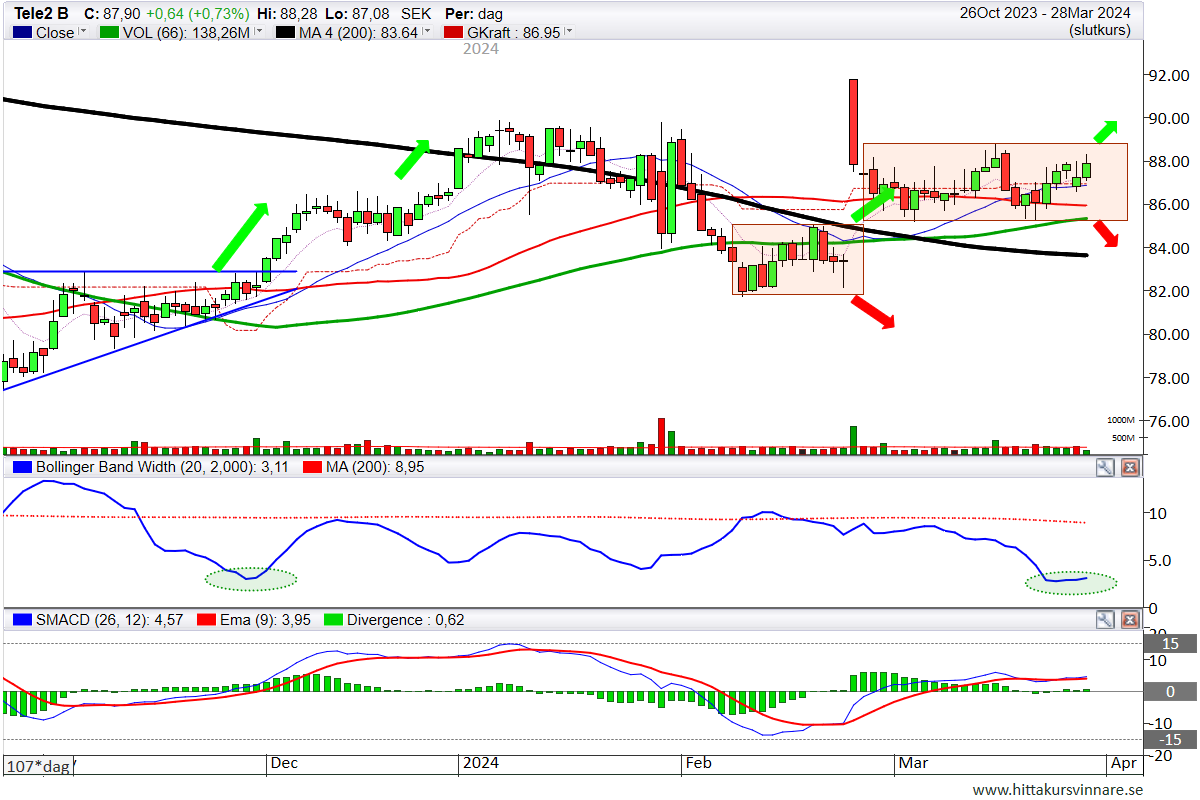This screenshot has width=1200, height=800.
Task: Click the dark blue Close color swatch
Action: [22, 32]
